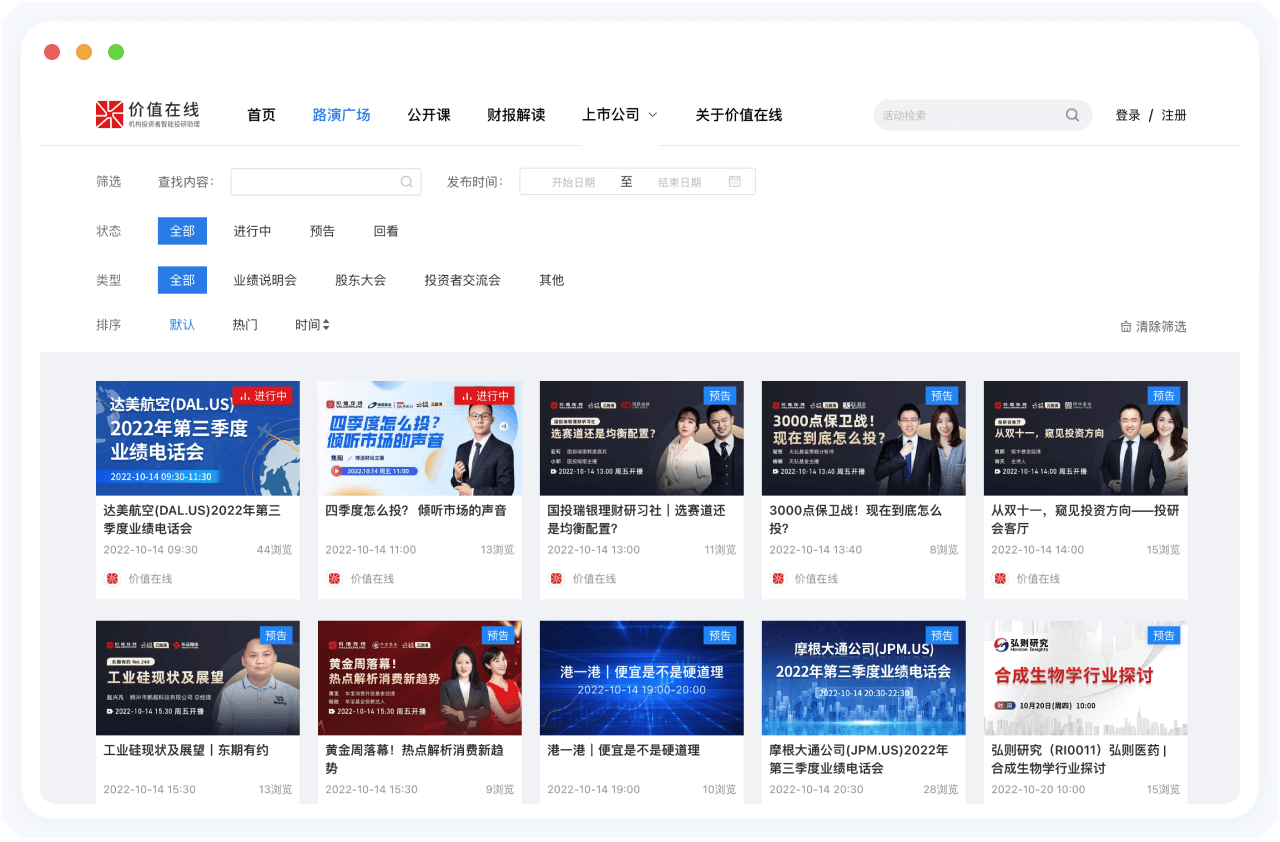The image size is (1280, 842).
Task: Click title 国投瑞银理财研习社｜选赛道还是均衡配置
Action: (x=636, y=519)
